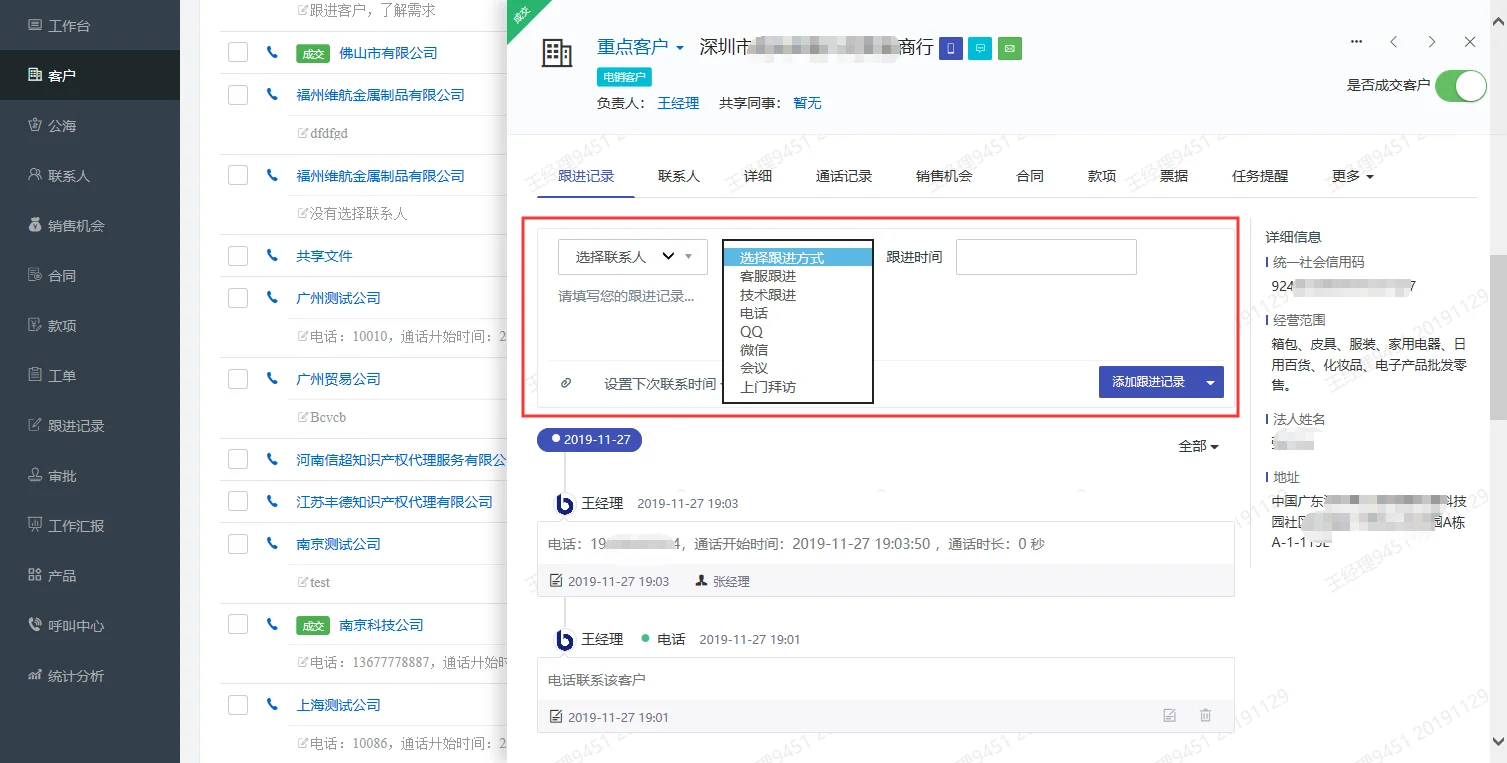The width and height of the screenshot is (1507, 763).
Task: Click the 跟进时间 input field
Action: [1046, 257]
